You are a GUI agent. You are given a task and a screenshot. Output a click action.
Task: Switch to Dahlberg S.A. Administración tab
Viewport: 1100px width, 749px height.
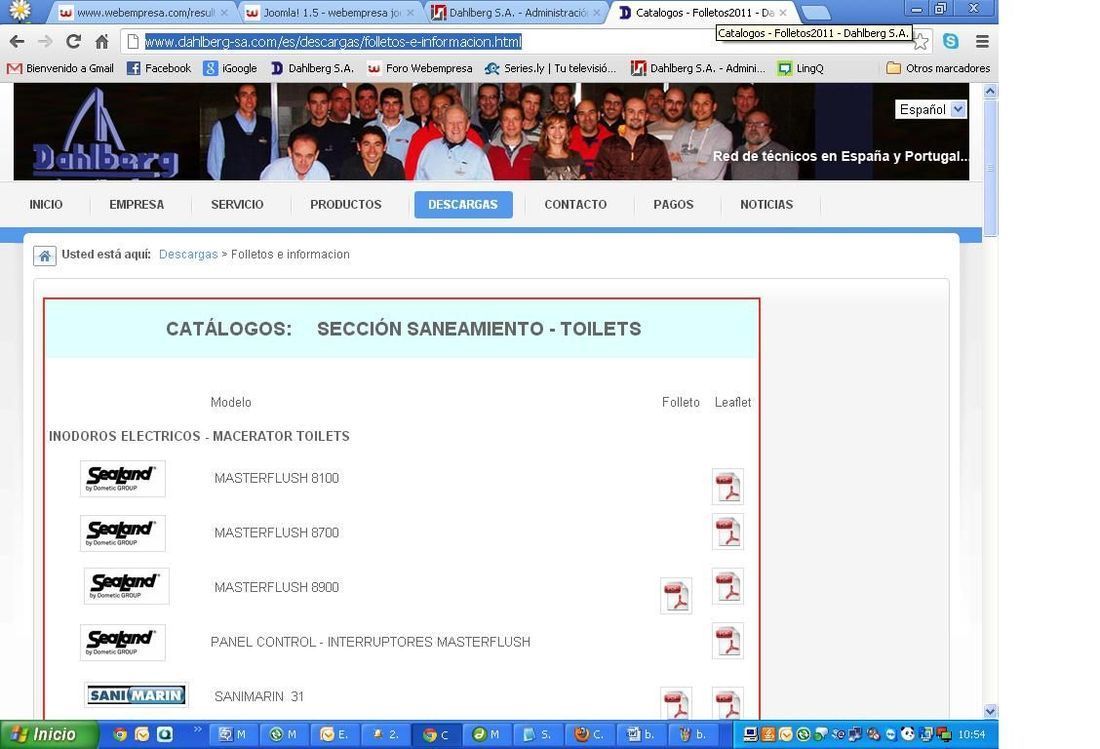(x=517, y=13)
